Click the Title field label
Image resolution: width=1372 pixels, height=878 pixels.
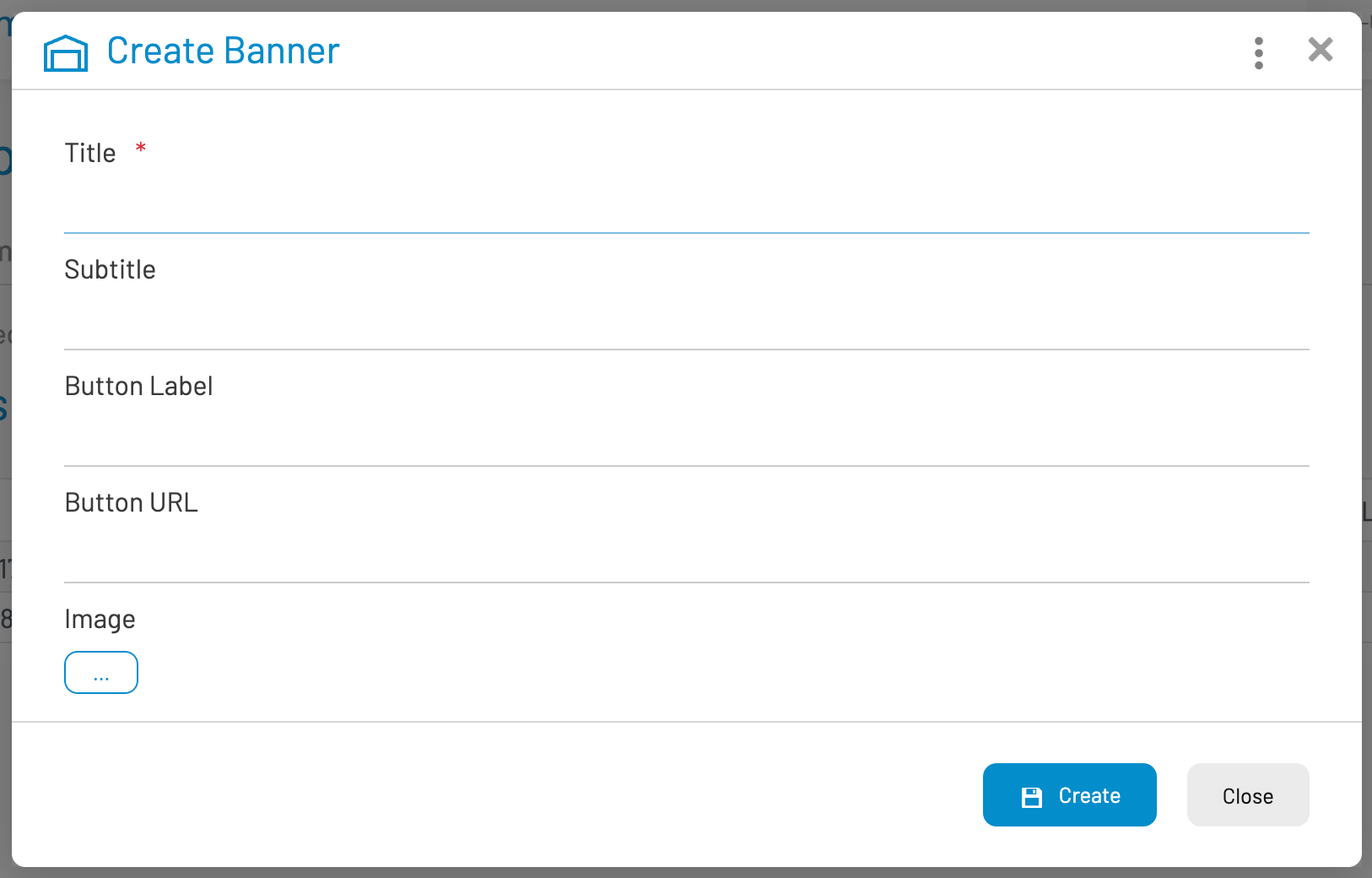tap(90, 154)
